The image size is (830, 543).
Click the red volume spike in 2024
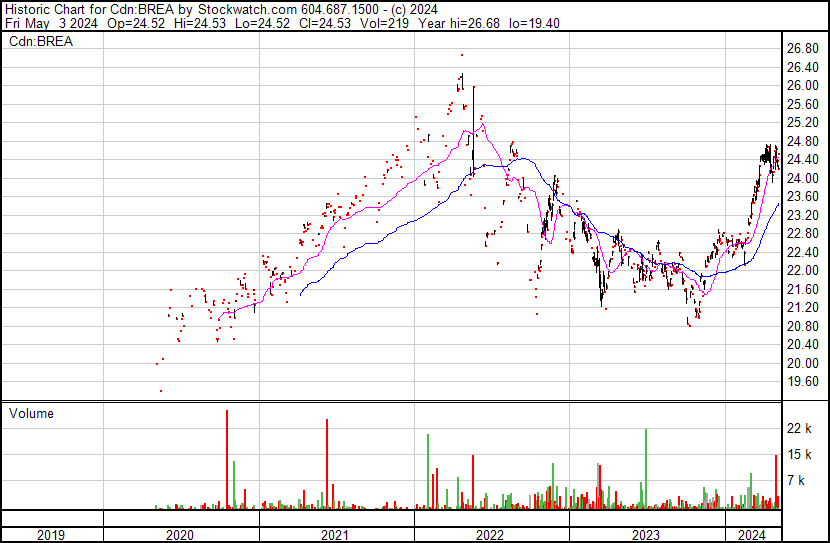tap(776, 482)
